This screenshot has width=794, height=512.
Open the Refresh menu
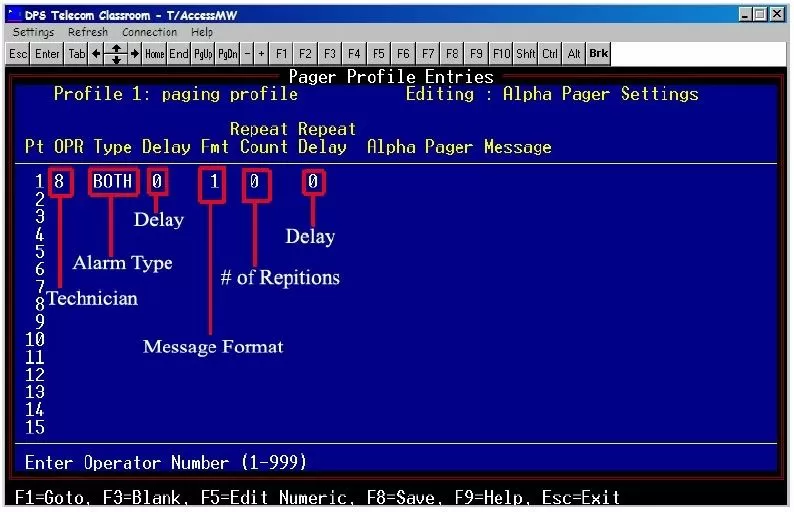(x=88, y=32)
